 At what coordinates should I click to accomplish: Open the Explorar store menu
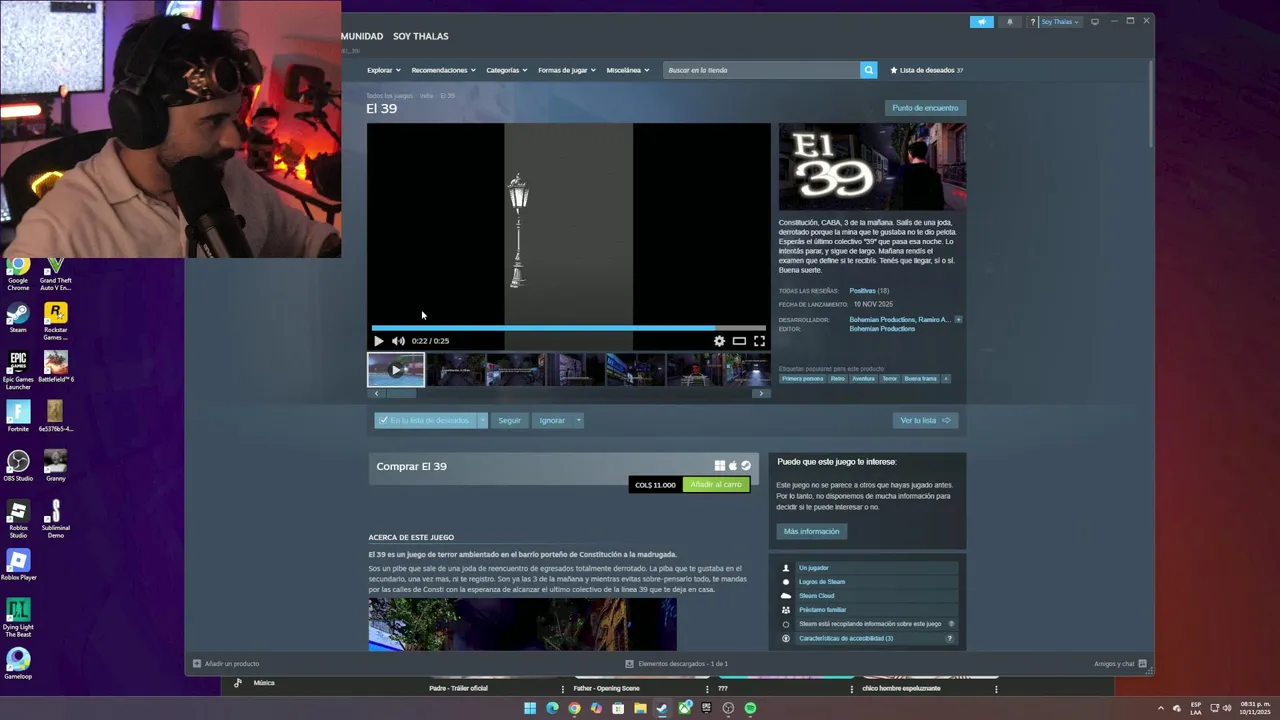point(383,70)
